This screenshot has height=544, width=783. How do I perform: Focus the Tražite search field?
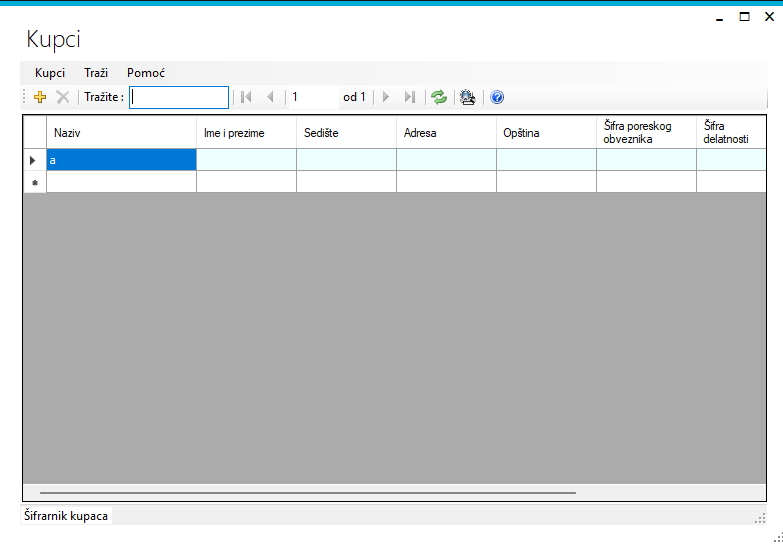point(179,97)
